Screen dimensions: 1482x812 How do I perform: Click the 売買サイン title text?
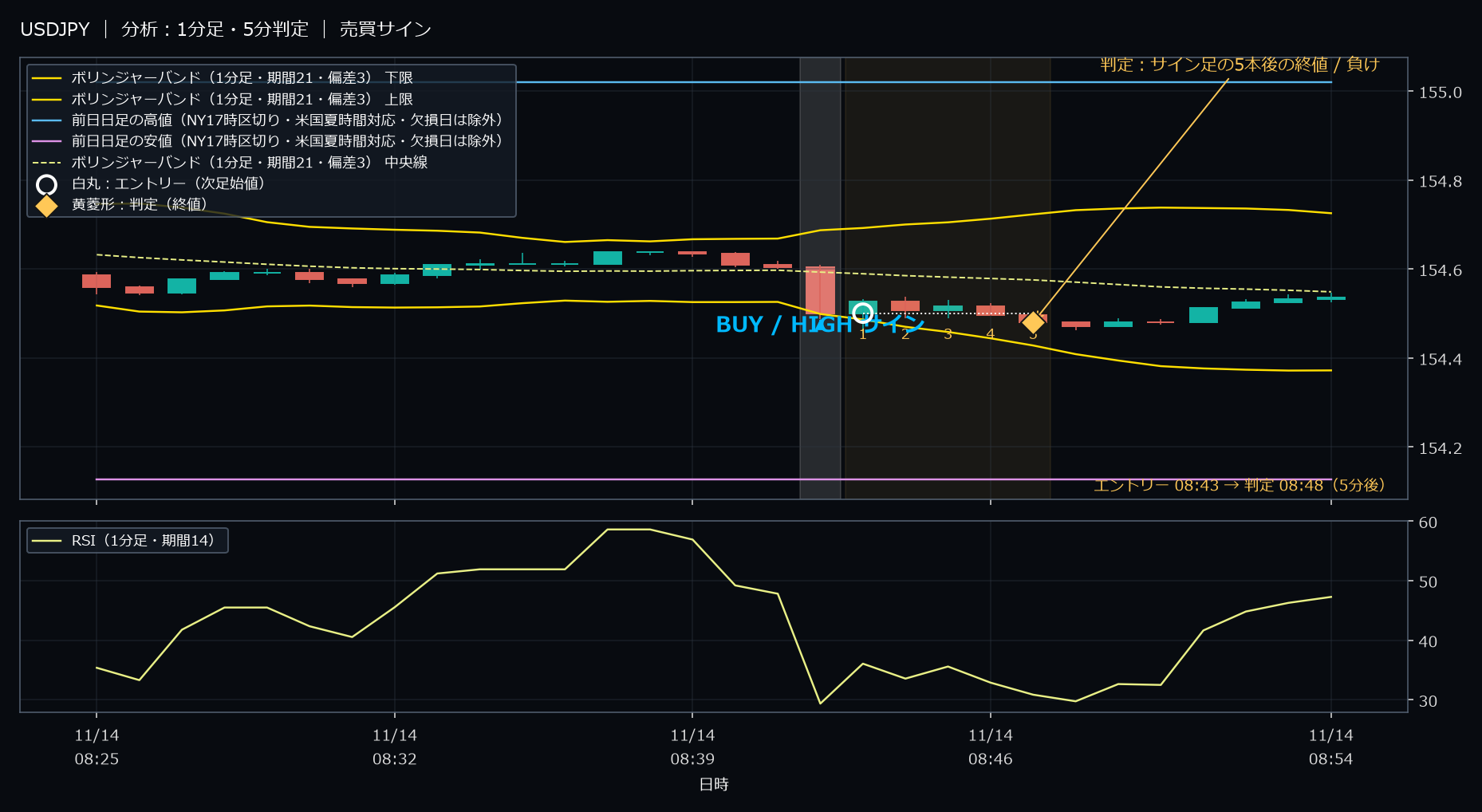(x=385, y=30)
